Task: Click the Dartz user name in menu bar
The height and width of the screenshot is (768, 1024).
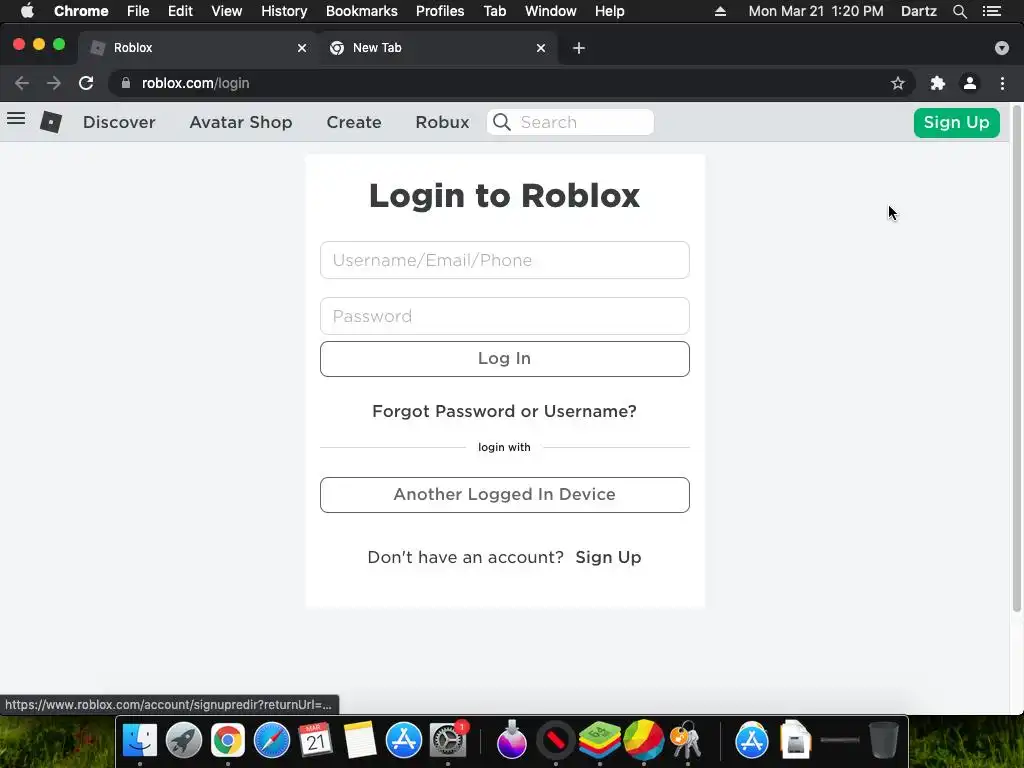Action: click(x=918, y=11)
